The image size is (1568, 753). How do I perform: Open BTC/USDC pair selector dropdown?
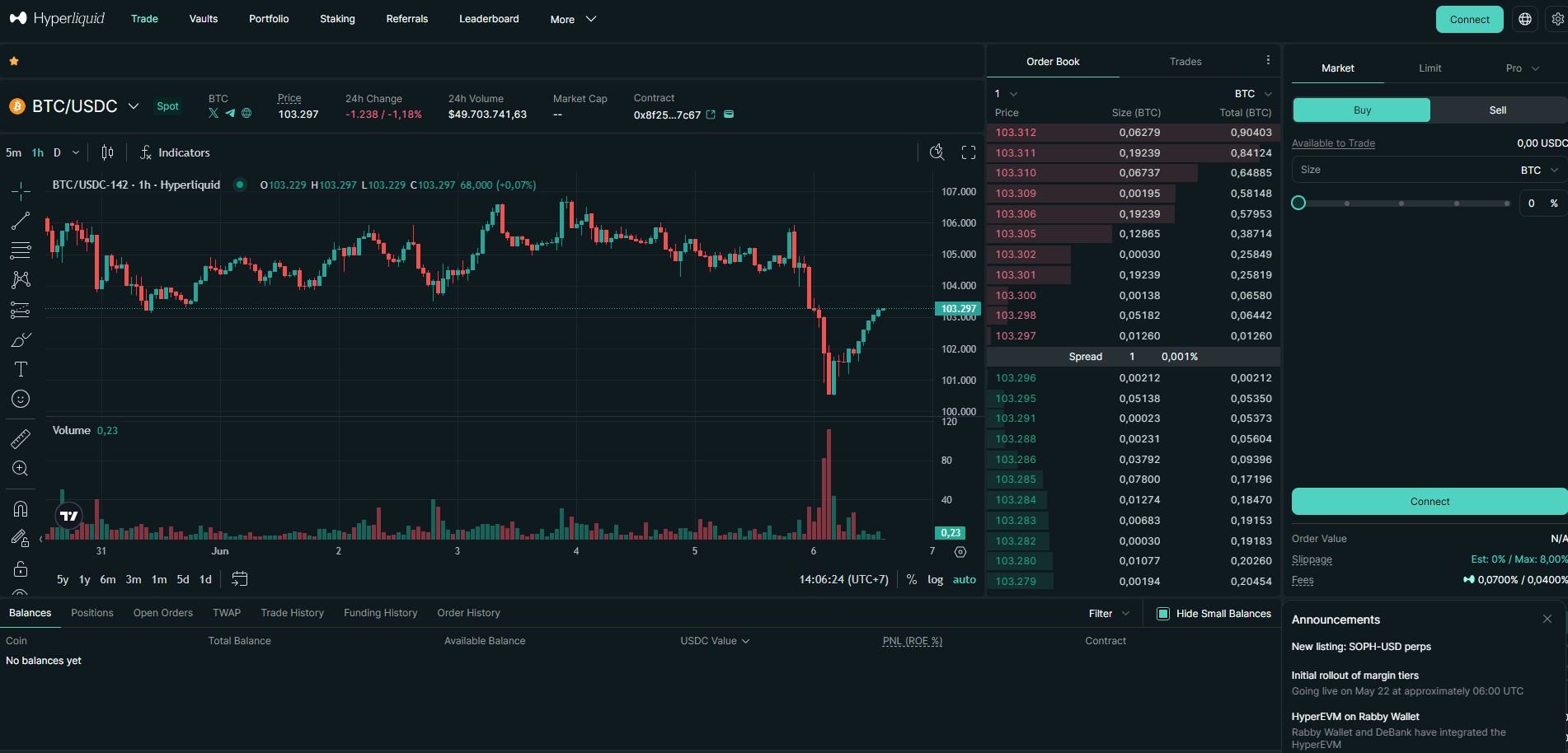(x=133, y=106)
